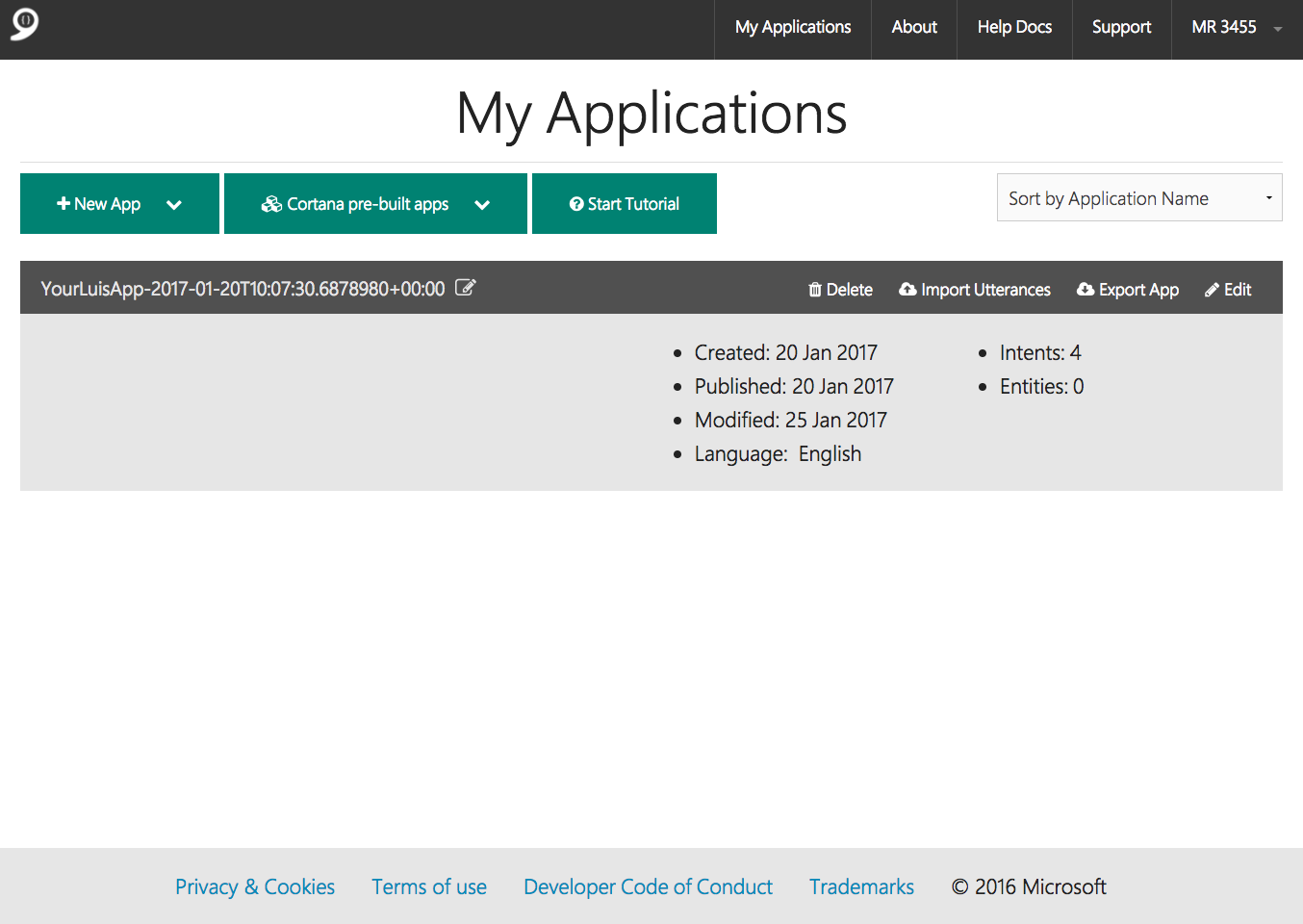This screenshot has width=1303, height=924.
Task: Expand the New App dropdown chevron
Action: point(174,204)
